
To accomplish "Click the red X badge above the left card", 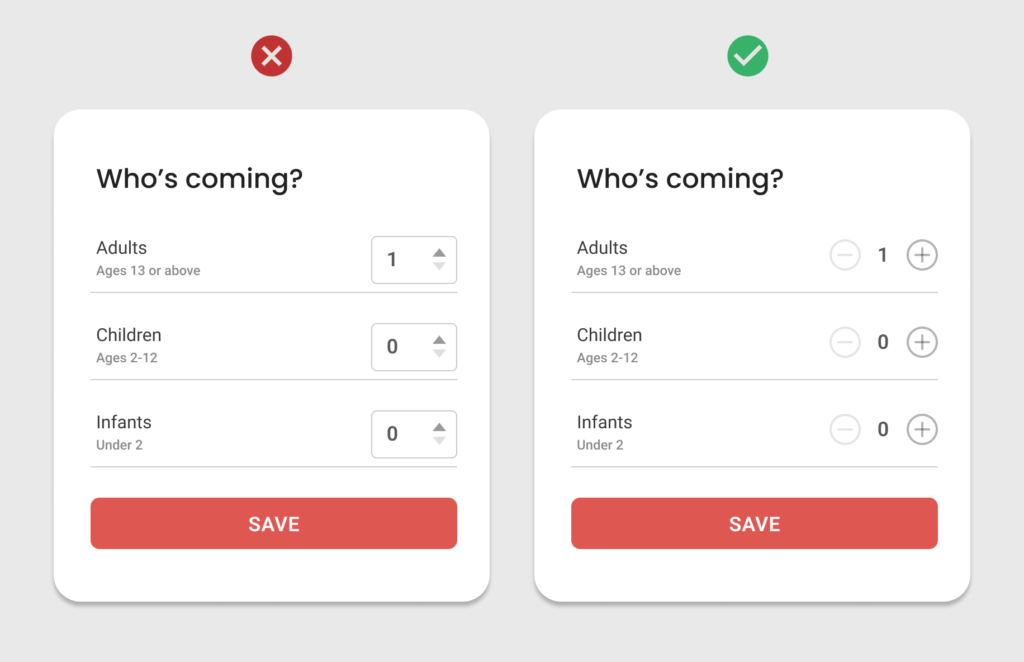I will tap(271, 56).
